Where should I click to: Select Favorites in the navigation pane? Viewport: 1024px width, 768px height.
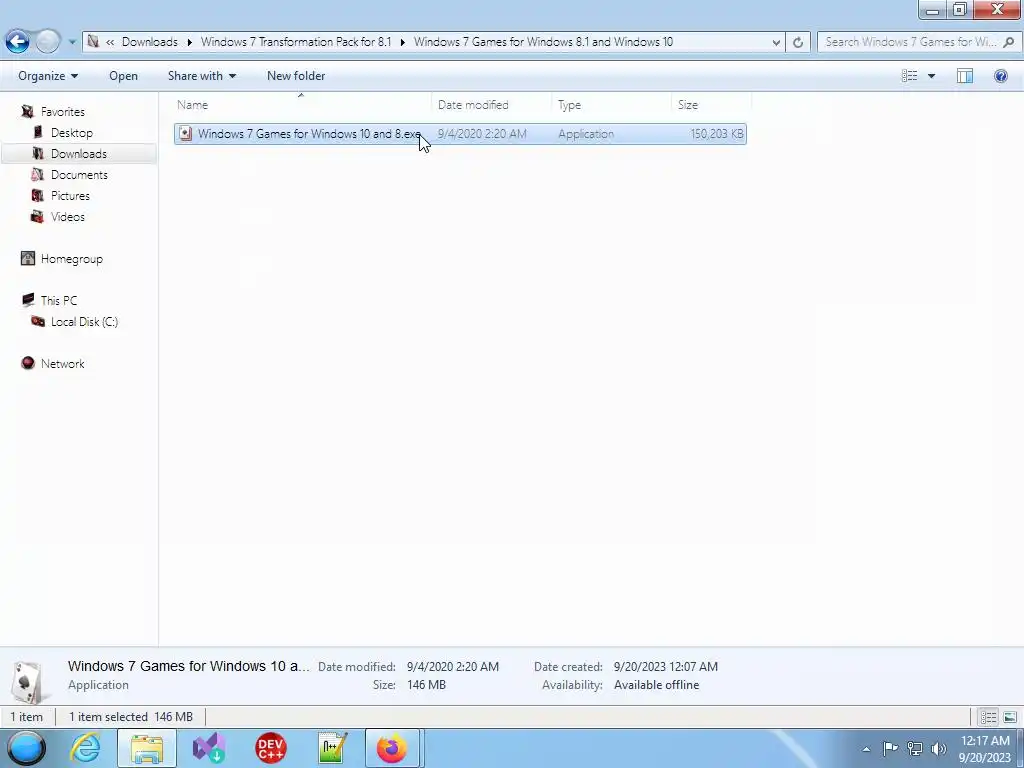click(x=63, y=112)
